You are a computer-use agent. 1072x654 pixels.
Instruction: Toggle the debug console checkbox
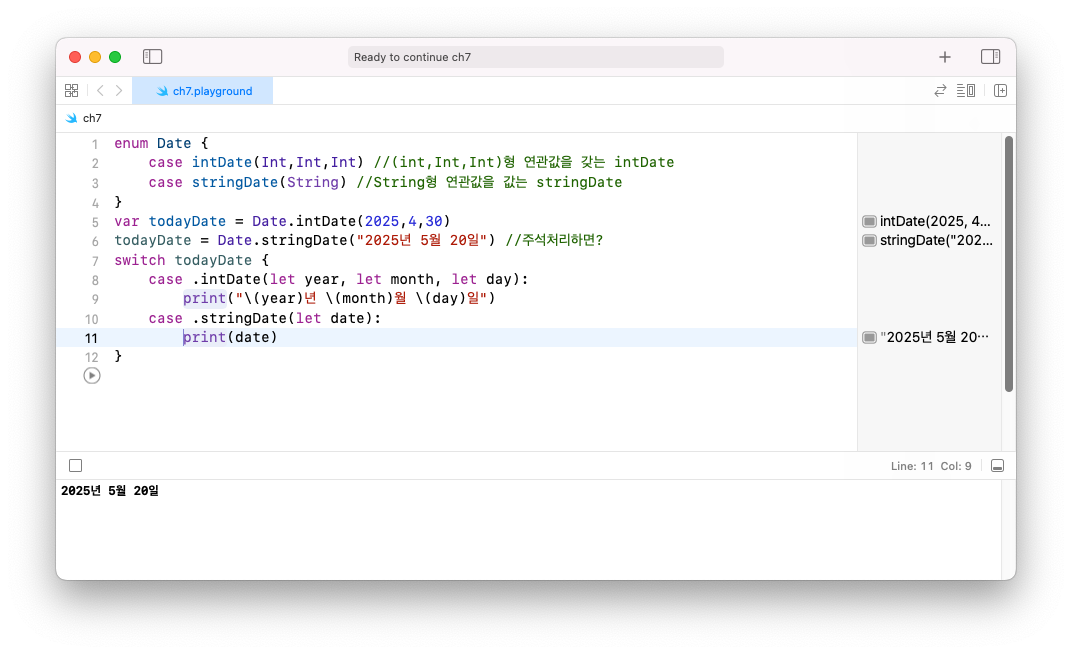pos(76,465)
